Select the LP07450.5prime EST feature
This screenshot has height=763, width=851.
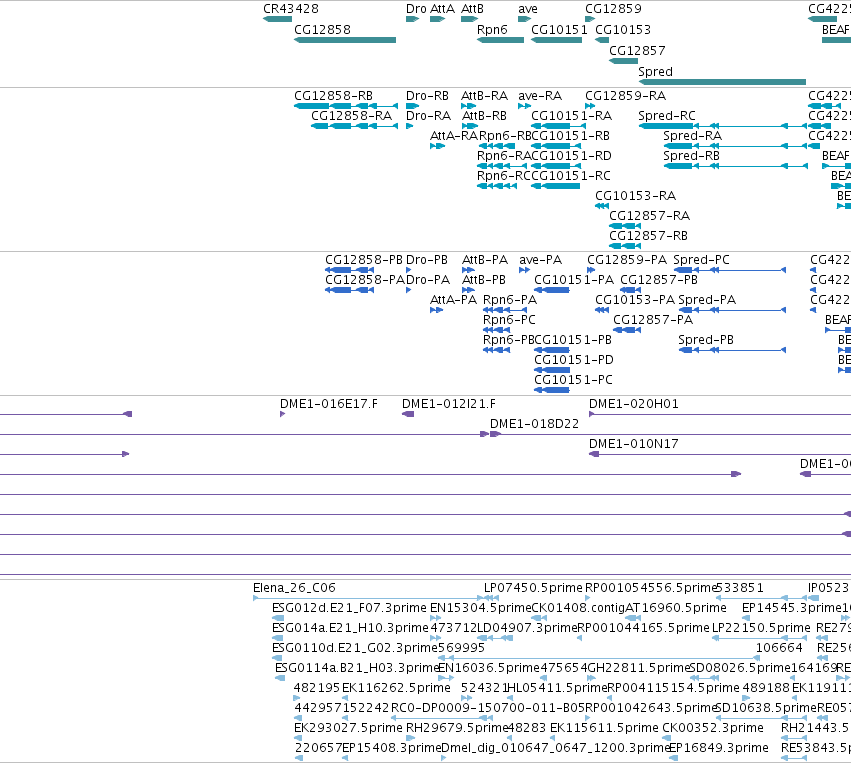click(x=492, y=599)
